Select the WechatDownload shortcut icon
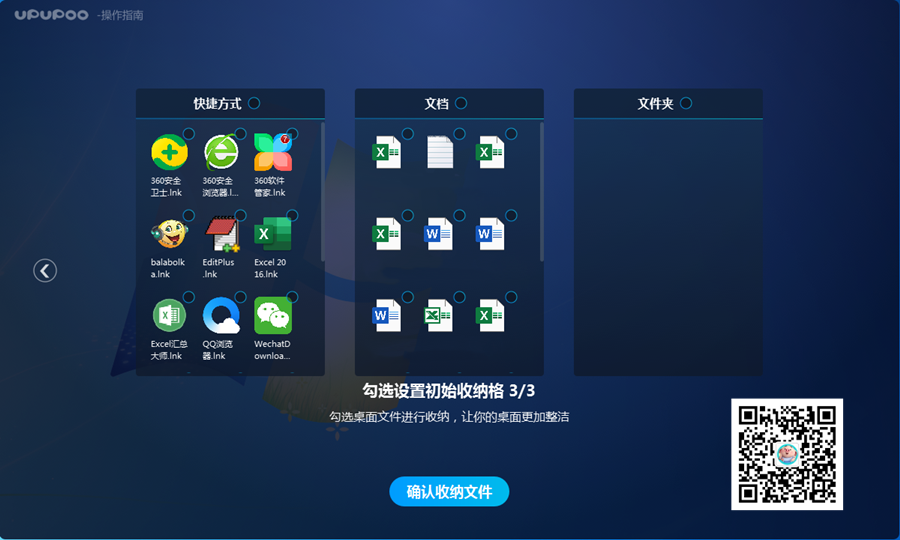The width and height of the screenshot is (900, 540). (273, 315)
